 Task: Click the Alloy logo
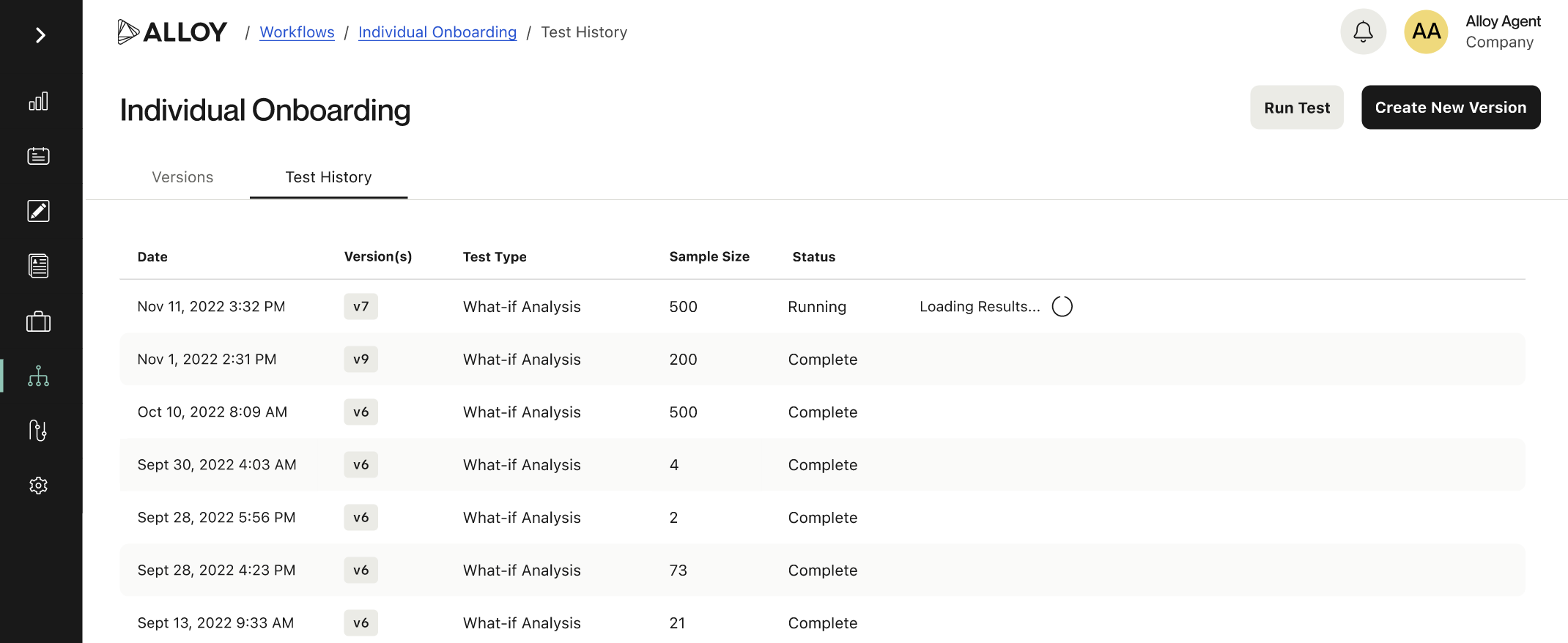(172, 32)
